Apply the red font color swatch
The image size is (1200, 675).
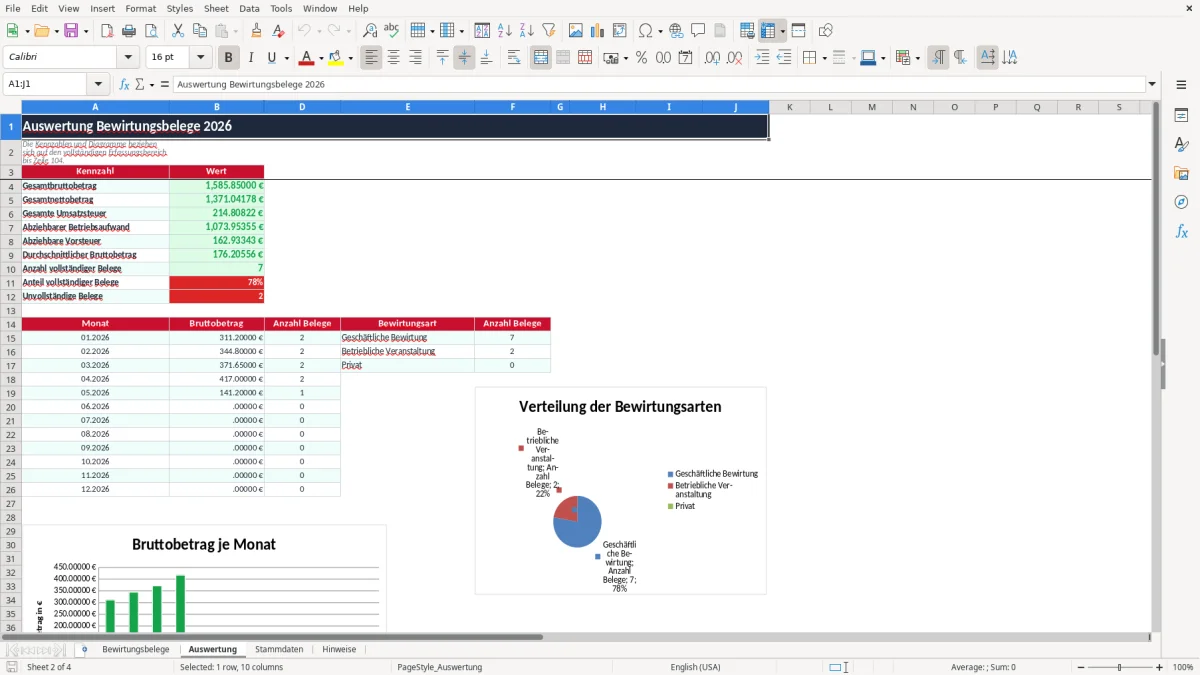(x=306, y=58)
